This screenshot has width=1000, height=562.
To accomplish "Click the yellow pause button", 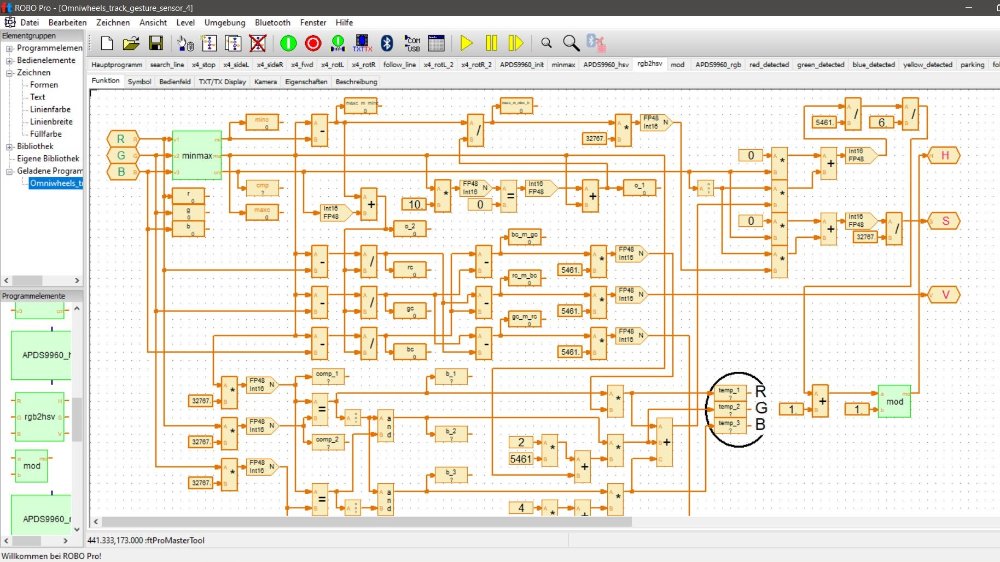I will coord(491,43).
